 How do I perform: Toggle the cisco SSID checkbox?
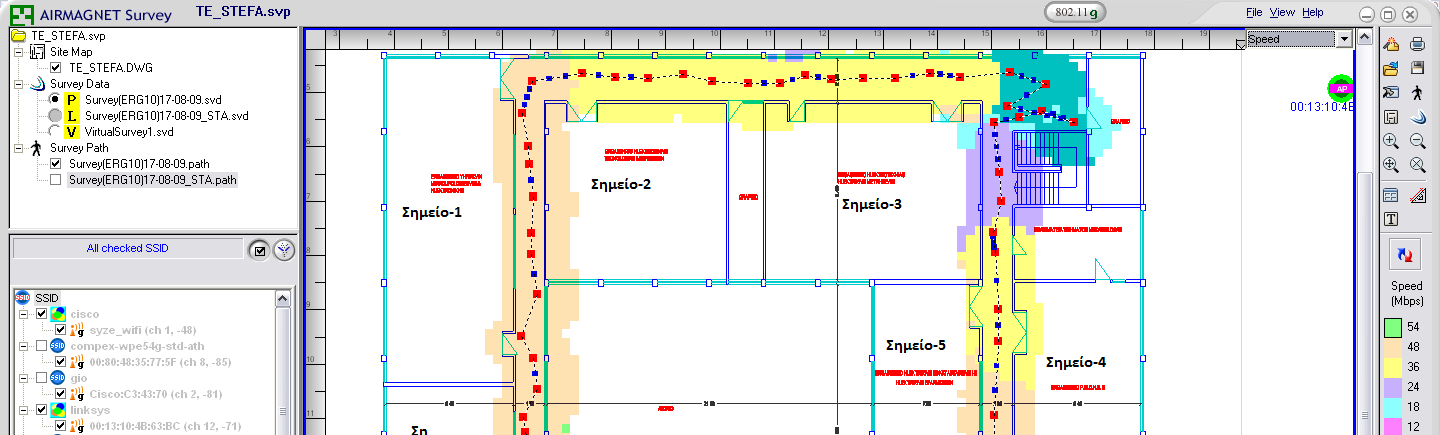[41, 314]
